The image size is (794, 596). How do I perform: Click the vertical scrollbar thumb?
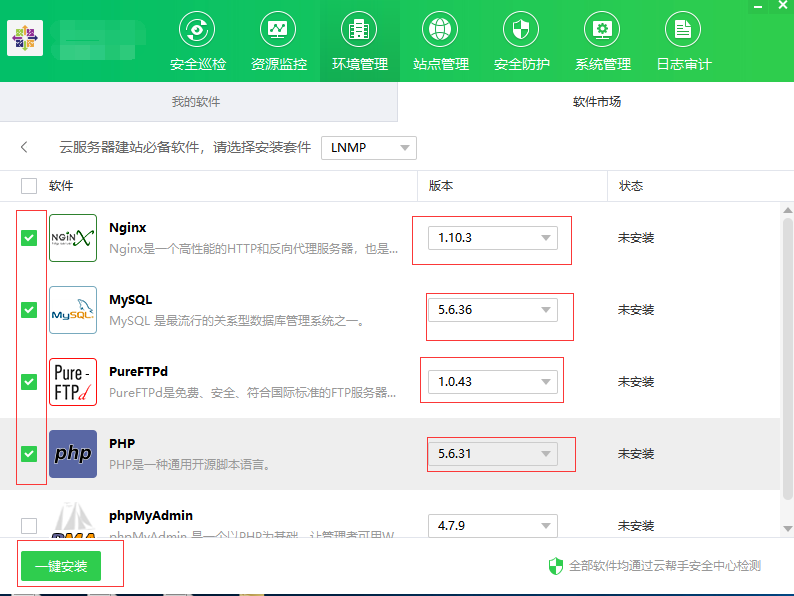(787, 359)
